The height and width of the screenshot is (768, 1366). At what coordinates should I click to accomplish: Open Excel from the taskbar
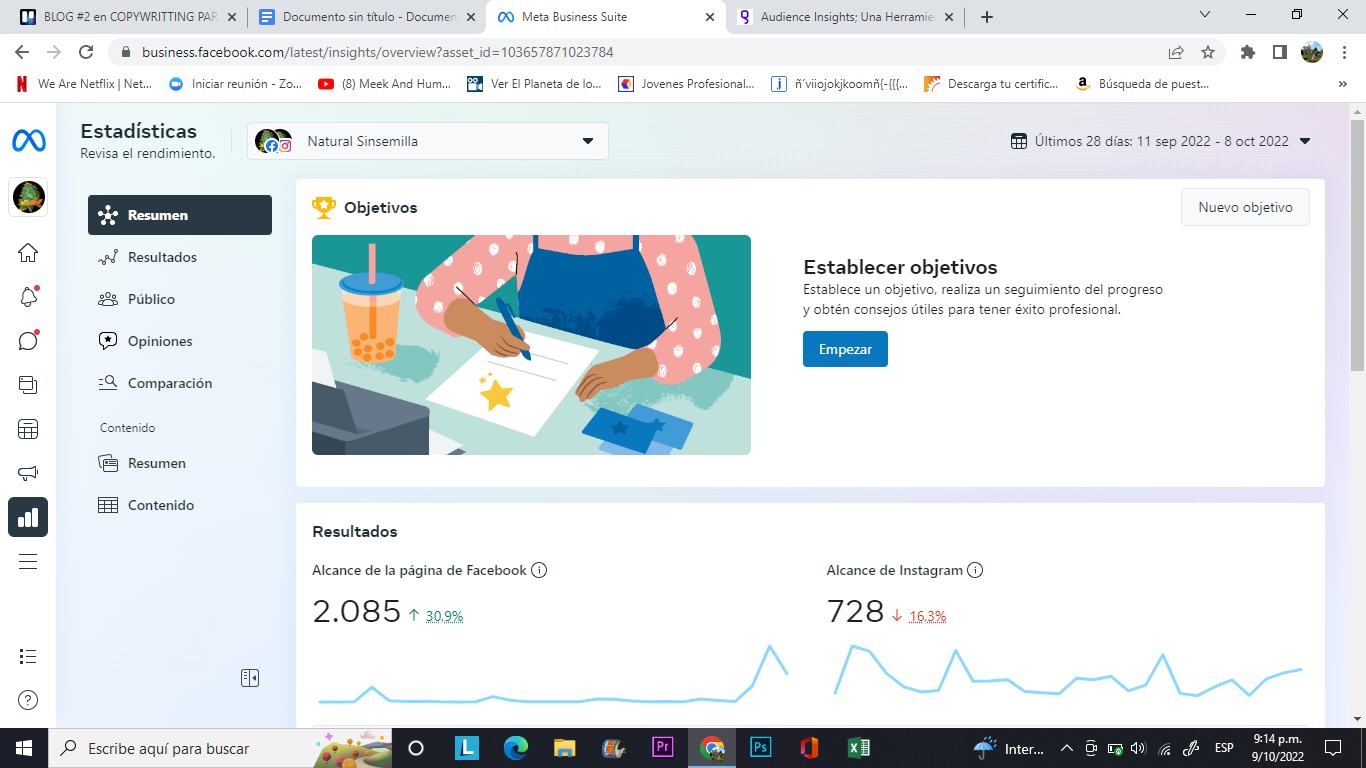pos(859,747)
